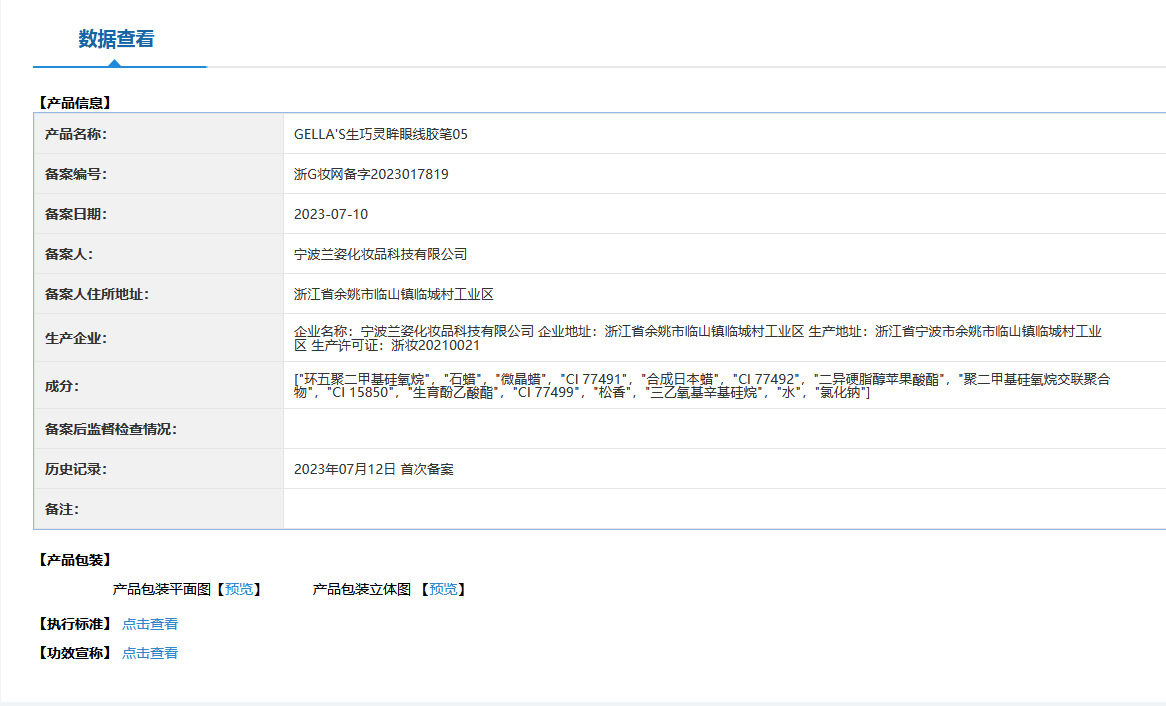Select filing number 浙G妆网备字2023017819
The width and height of the screenshot is (1166, 706).
[x=371, y=174]
